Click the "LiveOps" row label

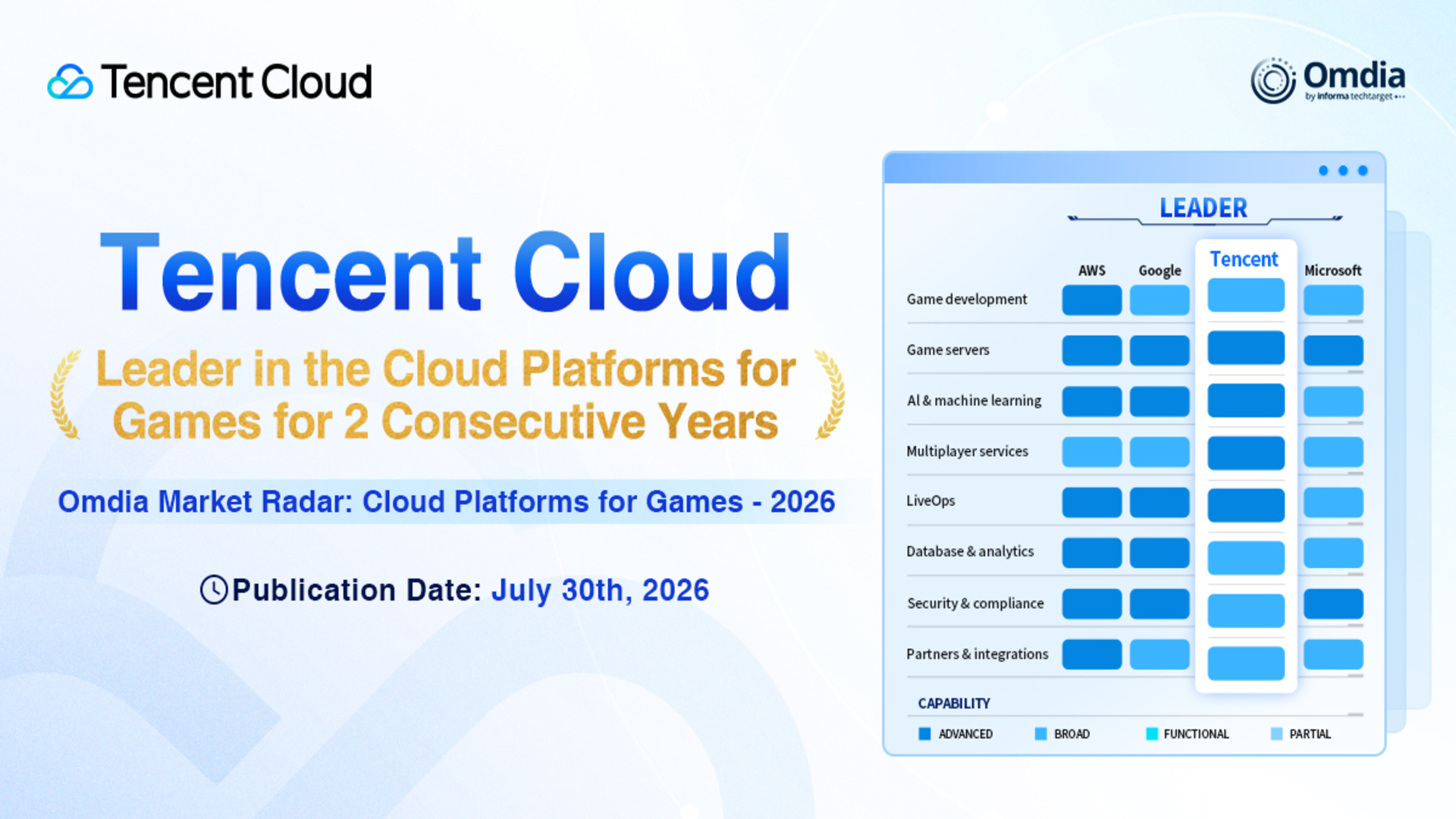pyautogui.click(x=931, y=501)
